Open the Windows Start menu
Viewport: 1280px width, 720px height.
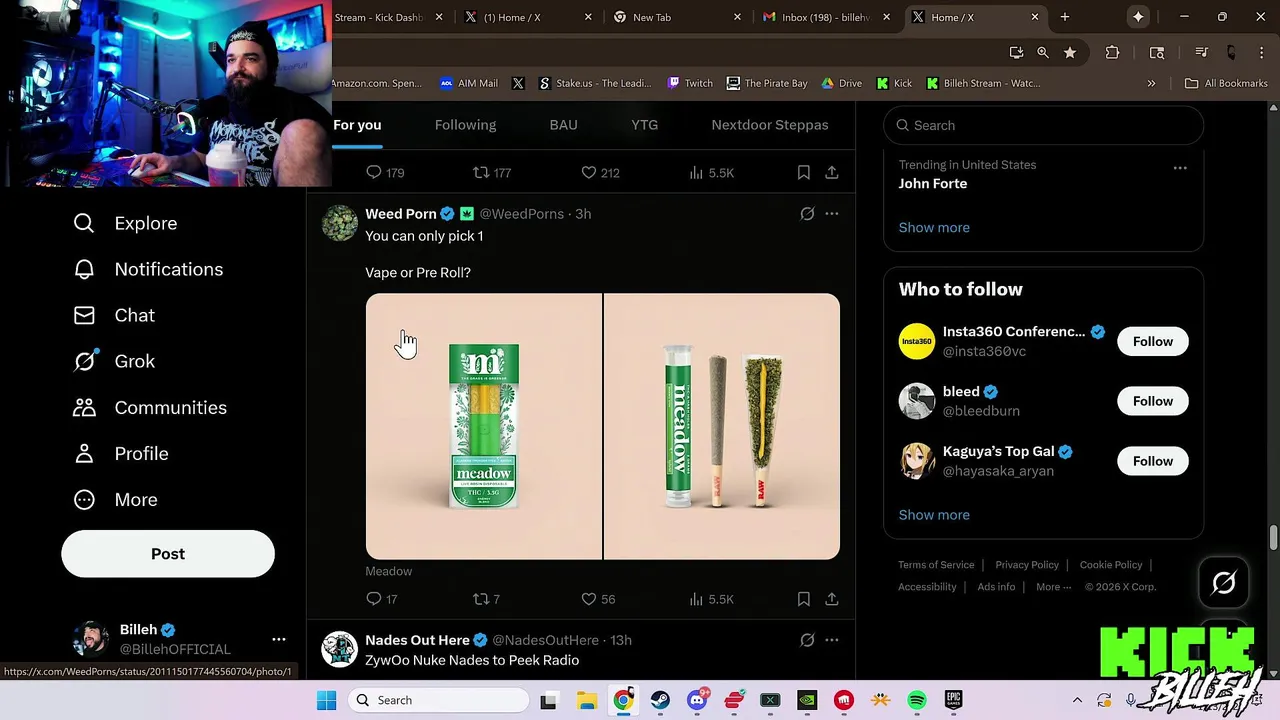(326, 700)
